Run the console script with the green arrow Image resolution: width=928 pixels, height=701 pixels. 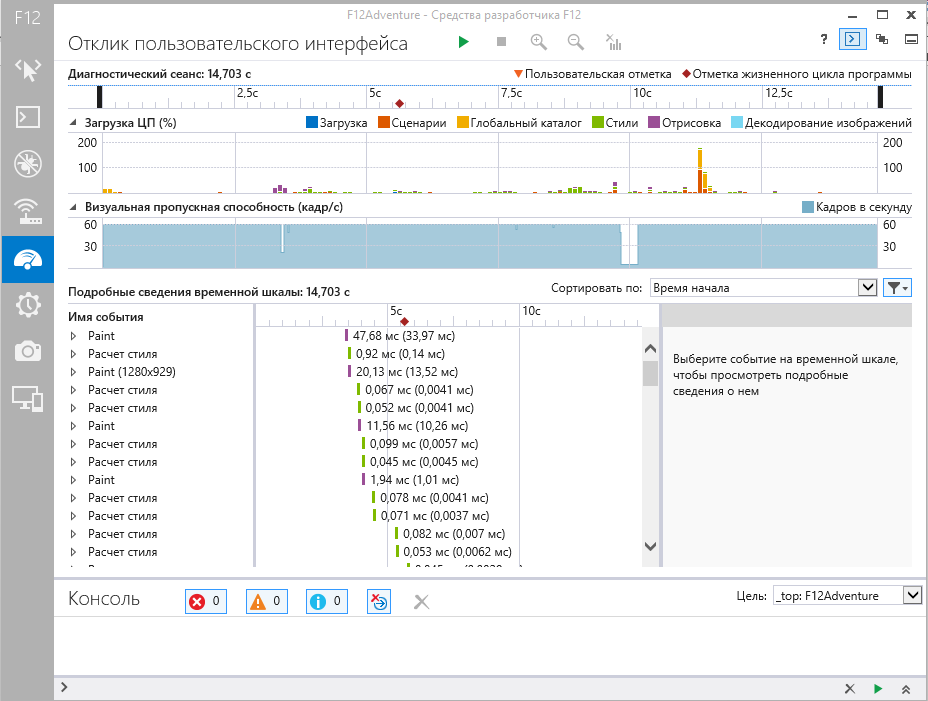(x=878, y=689)
